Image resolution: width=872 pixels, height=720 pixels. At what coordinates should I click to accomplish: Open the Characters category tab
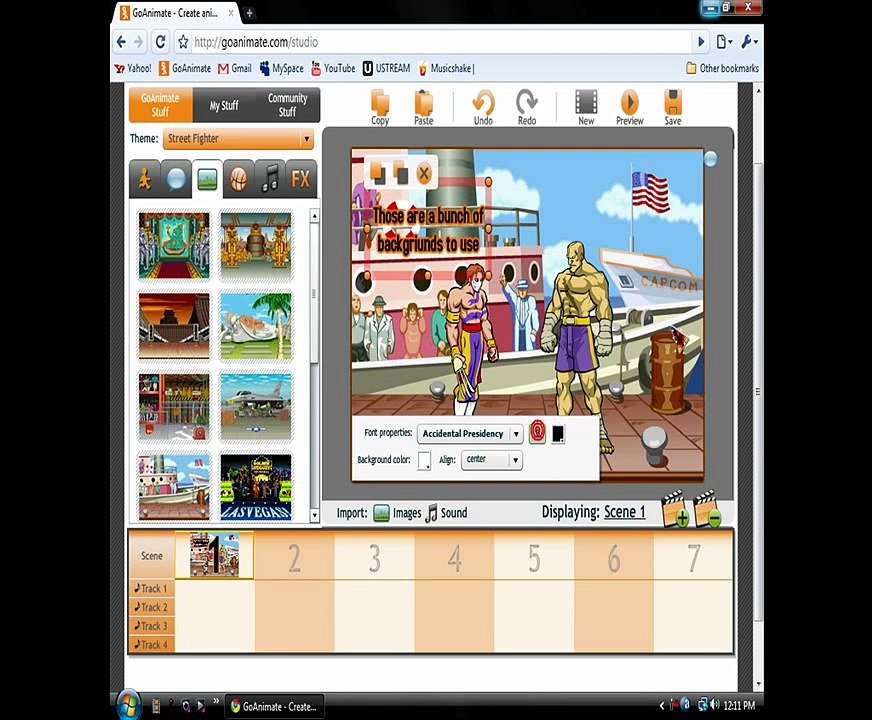point(145,179)
